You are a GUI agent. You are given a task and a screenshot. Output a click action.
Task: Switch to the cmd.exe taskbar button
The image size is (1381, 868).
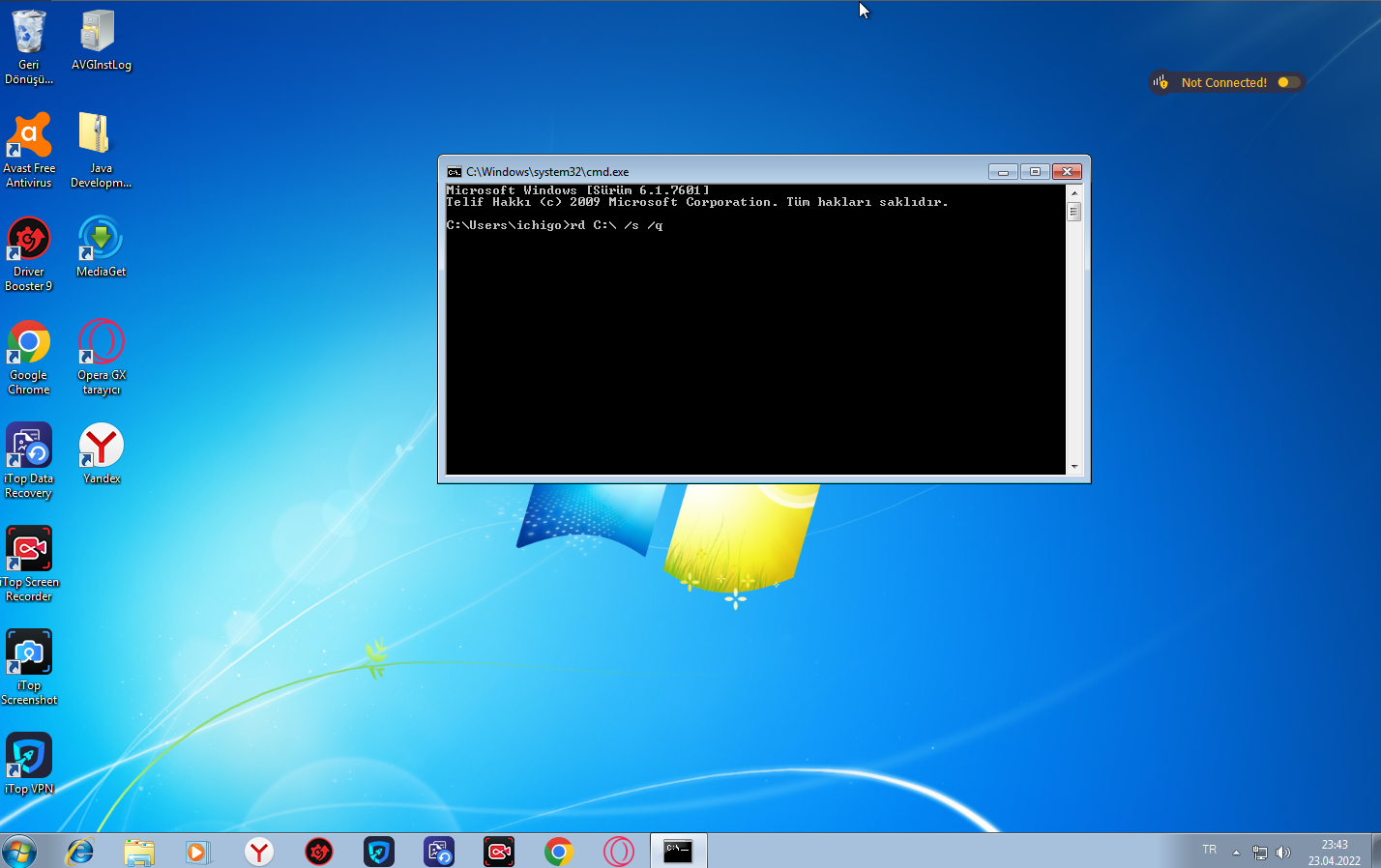(x=678, y=852)
